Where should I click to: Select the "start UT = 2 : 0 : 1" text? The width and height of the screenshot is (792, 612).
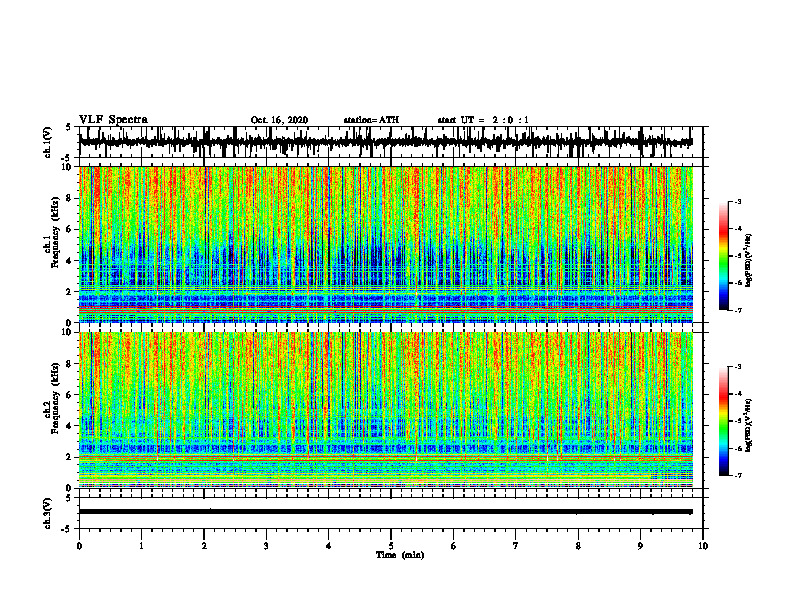coord(483,120)
